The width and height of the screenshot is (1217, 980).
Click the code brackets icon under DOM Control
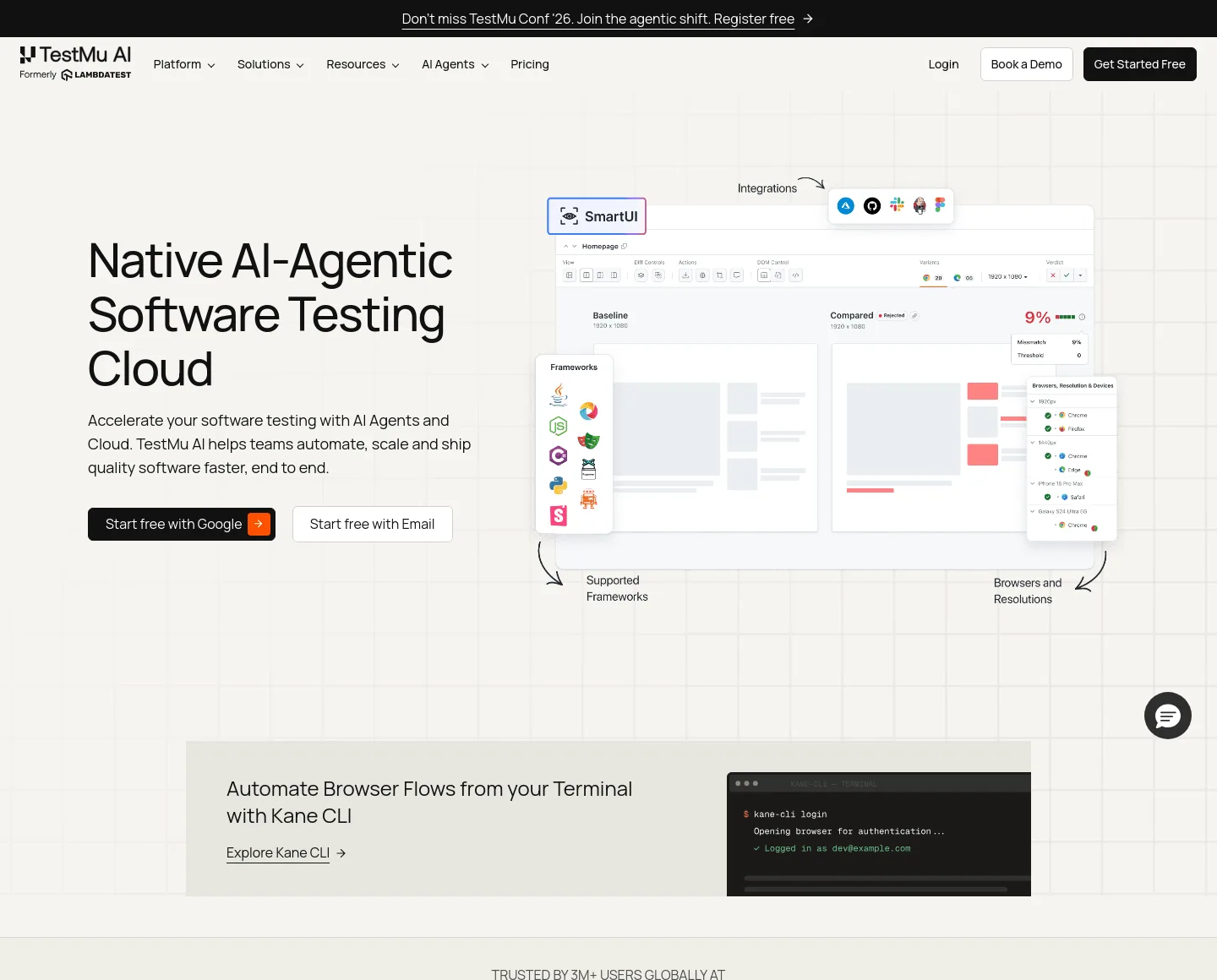tap(795, 275)
